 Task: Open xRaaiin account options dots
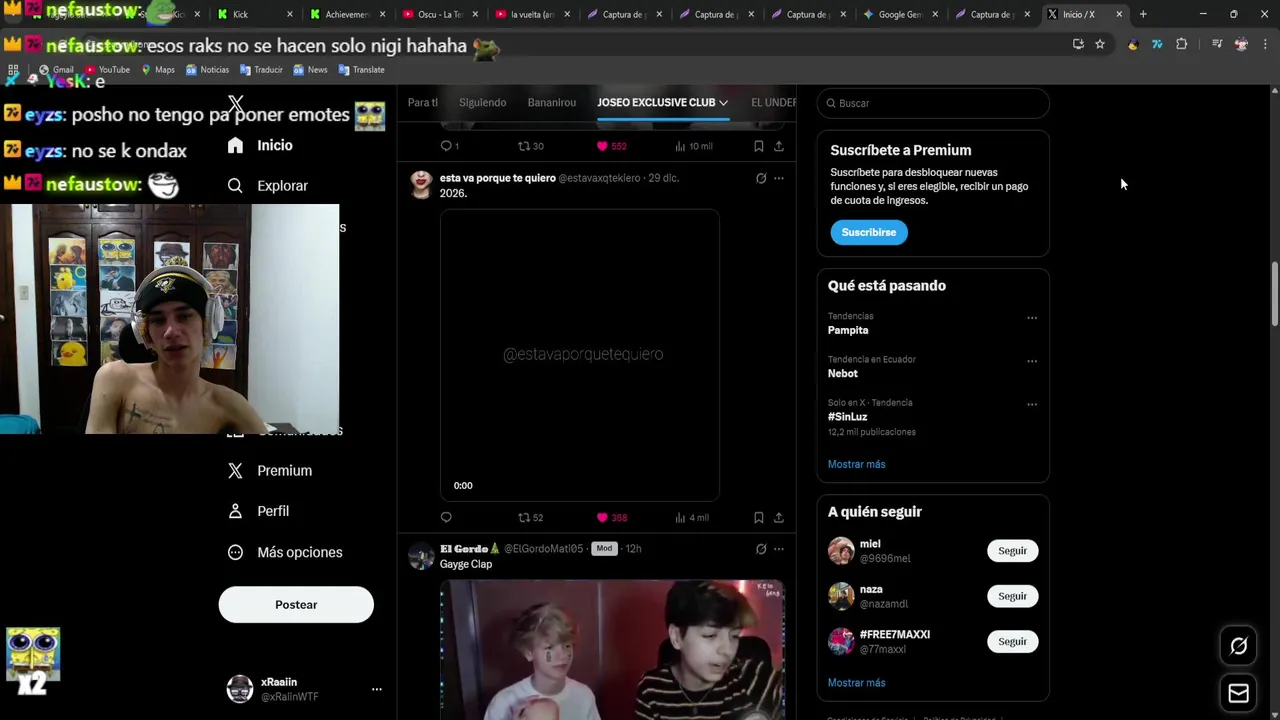(x=377, y=689)
